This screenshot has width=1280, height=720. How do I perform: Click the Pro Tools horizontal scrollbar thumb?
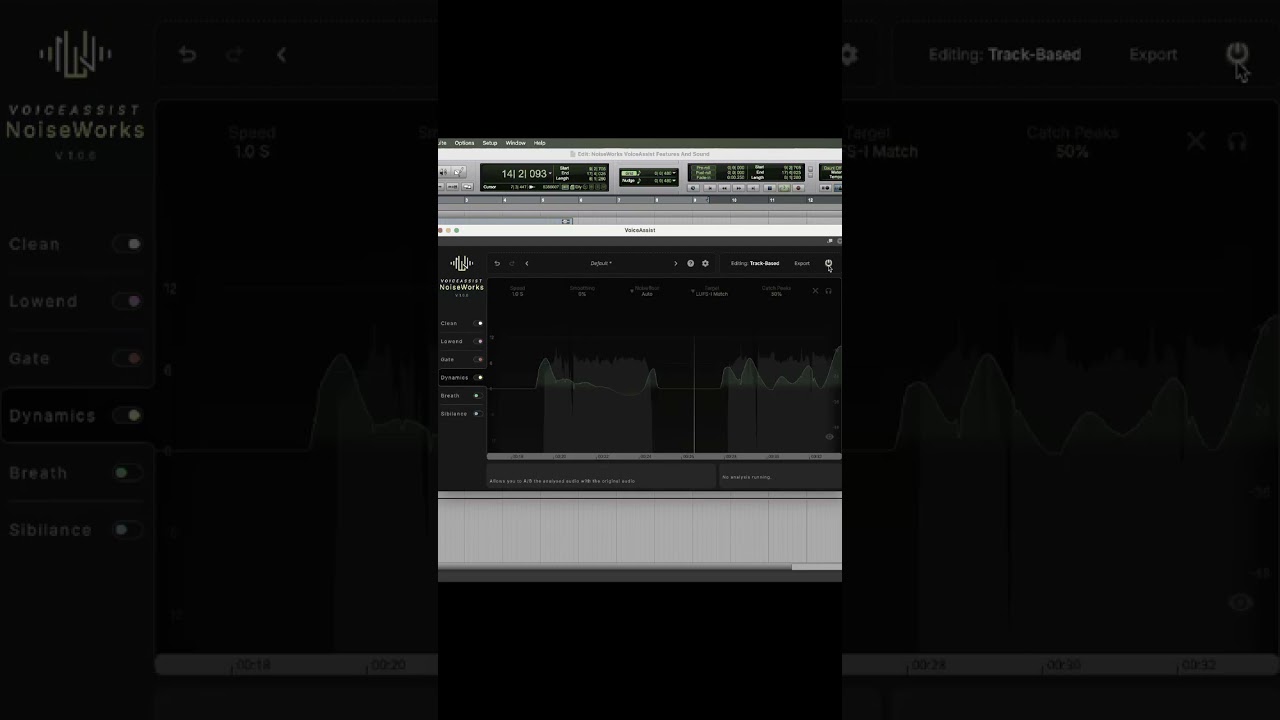(816, 567)
